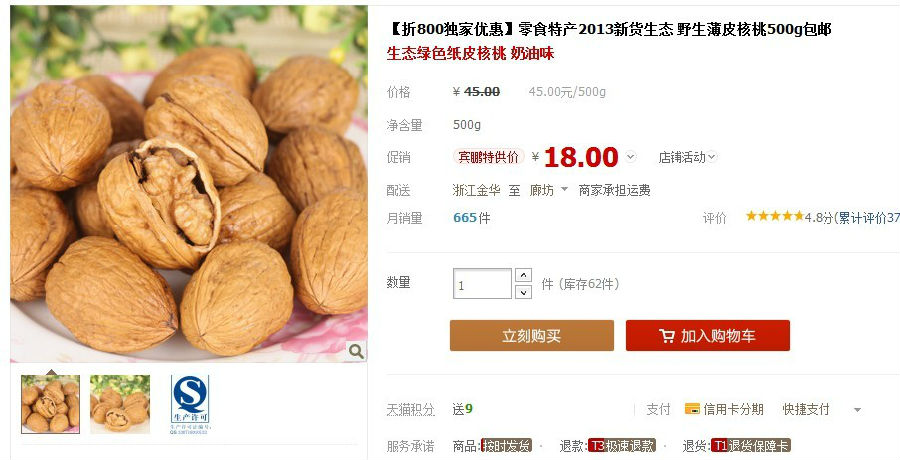Expand the 18.00 promotion price dropdown arrow
900x460 pixels.
[631, 156]
